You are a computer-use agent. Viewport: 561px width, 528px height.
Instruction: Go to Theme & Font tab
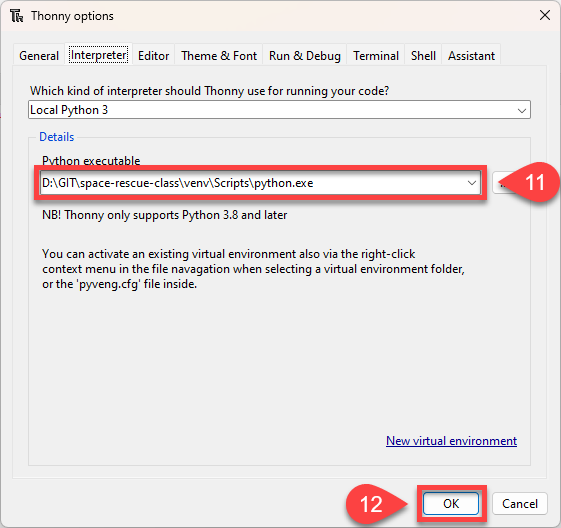click(x=219, y=56)
